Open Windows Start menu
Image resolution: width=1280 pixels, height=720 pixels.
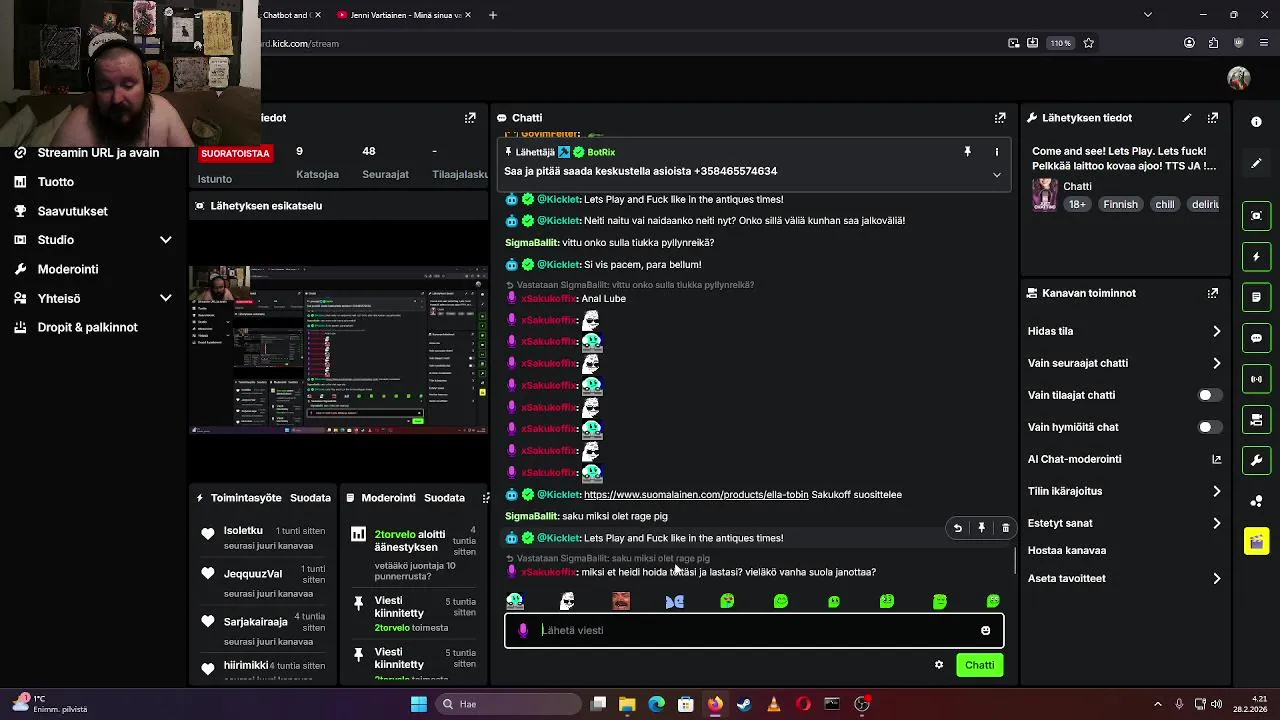click(x=419, y=704)
